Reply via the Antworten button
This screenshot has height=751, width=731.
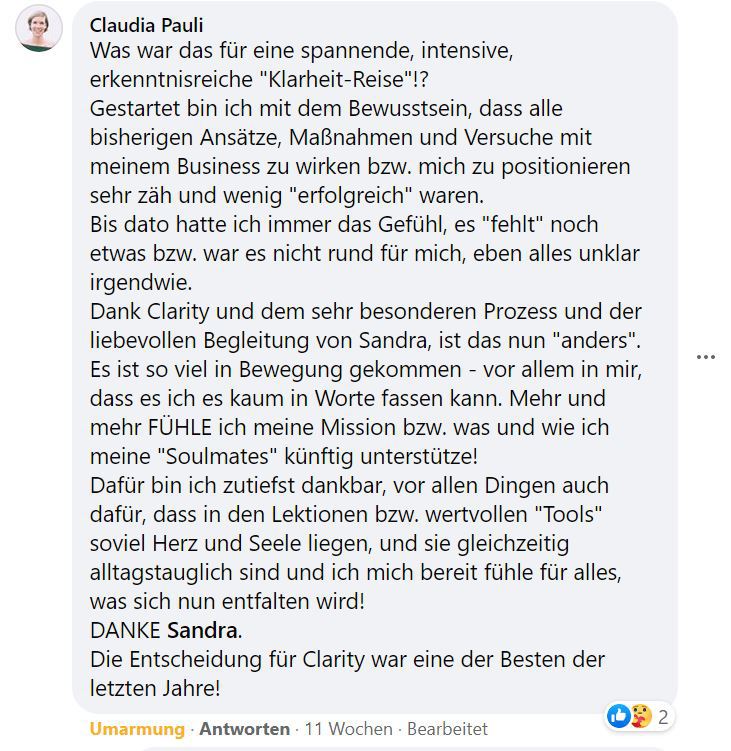coord(244,729)
